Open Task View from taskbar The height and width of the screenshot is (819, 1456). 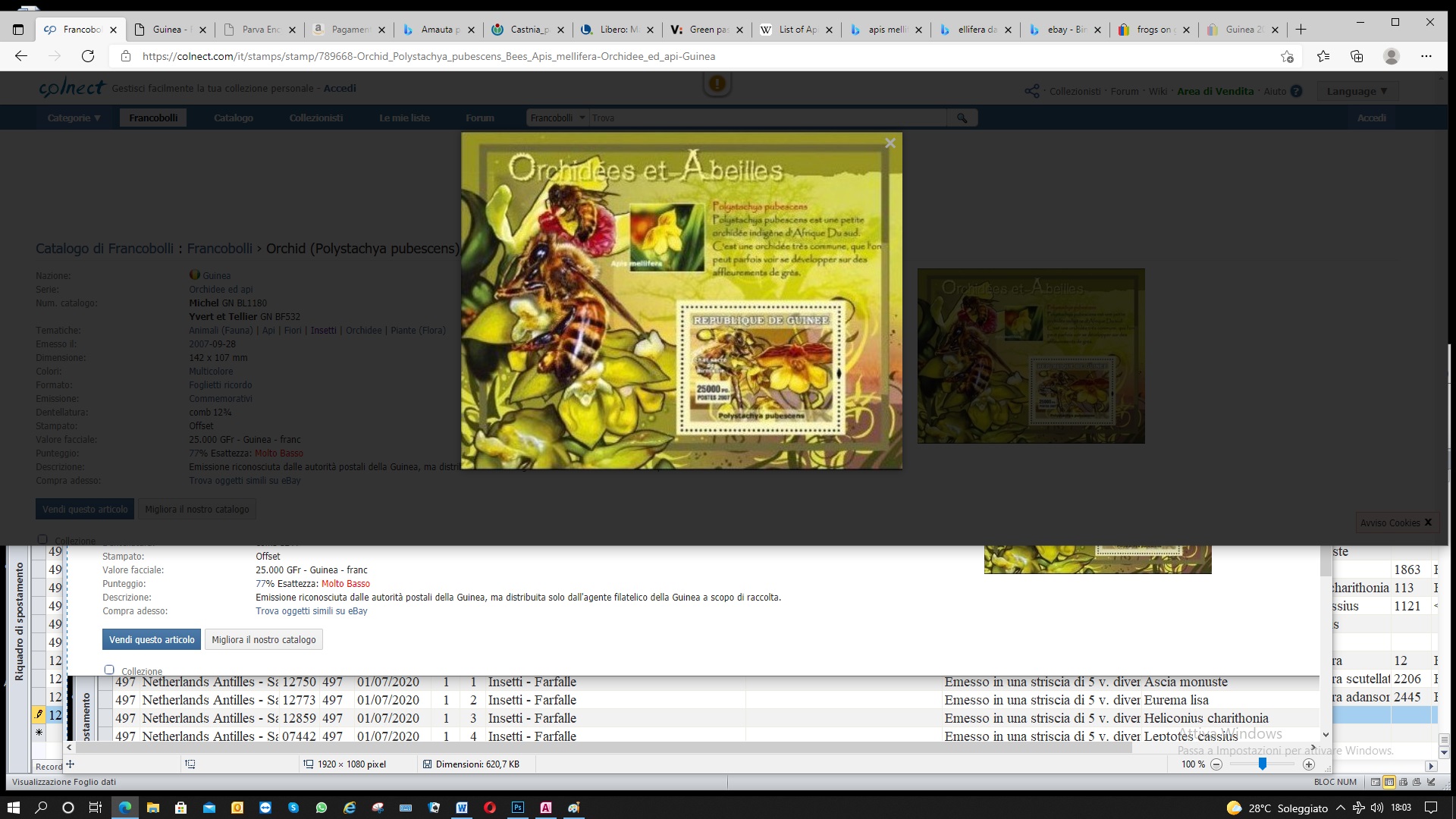pos(96,808)
